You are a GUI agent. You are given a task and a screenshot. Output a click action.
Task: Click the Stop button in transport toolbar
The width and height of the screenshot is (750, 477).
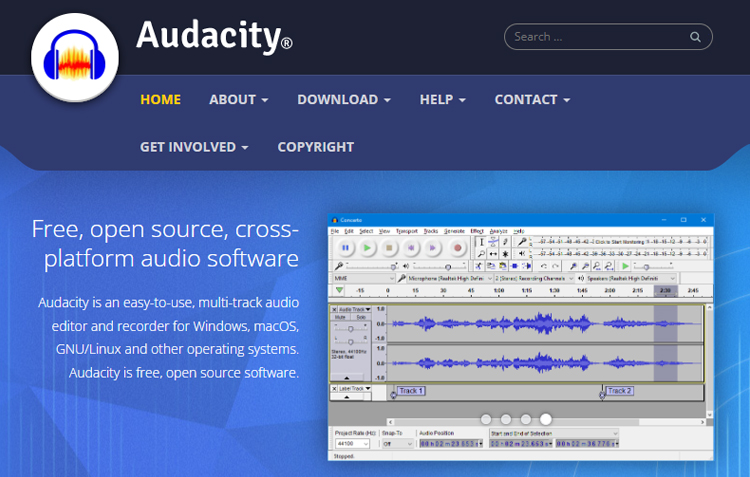pos(389,248)
